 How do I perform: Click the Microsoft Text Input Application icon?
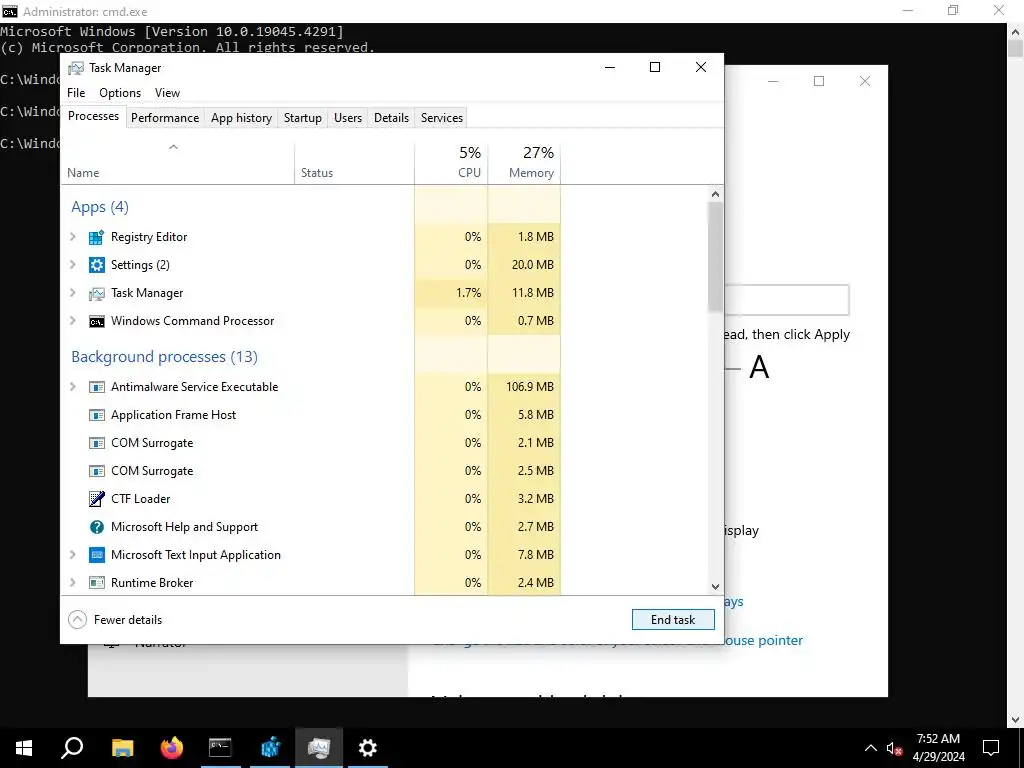click(97, 555)
